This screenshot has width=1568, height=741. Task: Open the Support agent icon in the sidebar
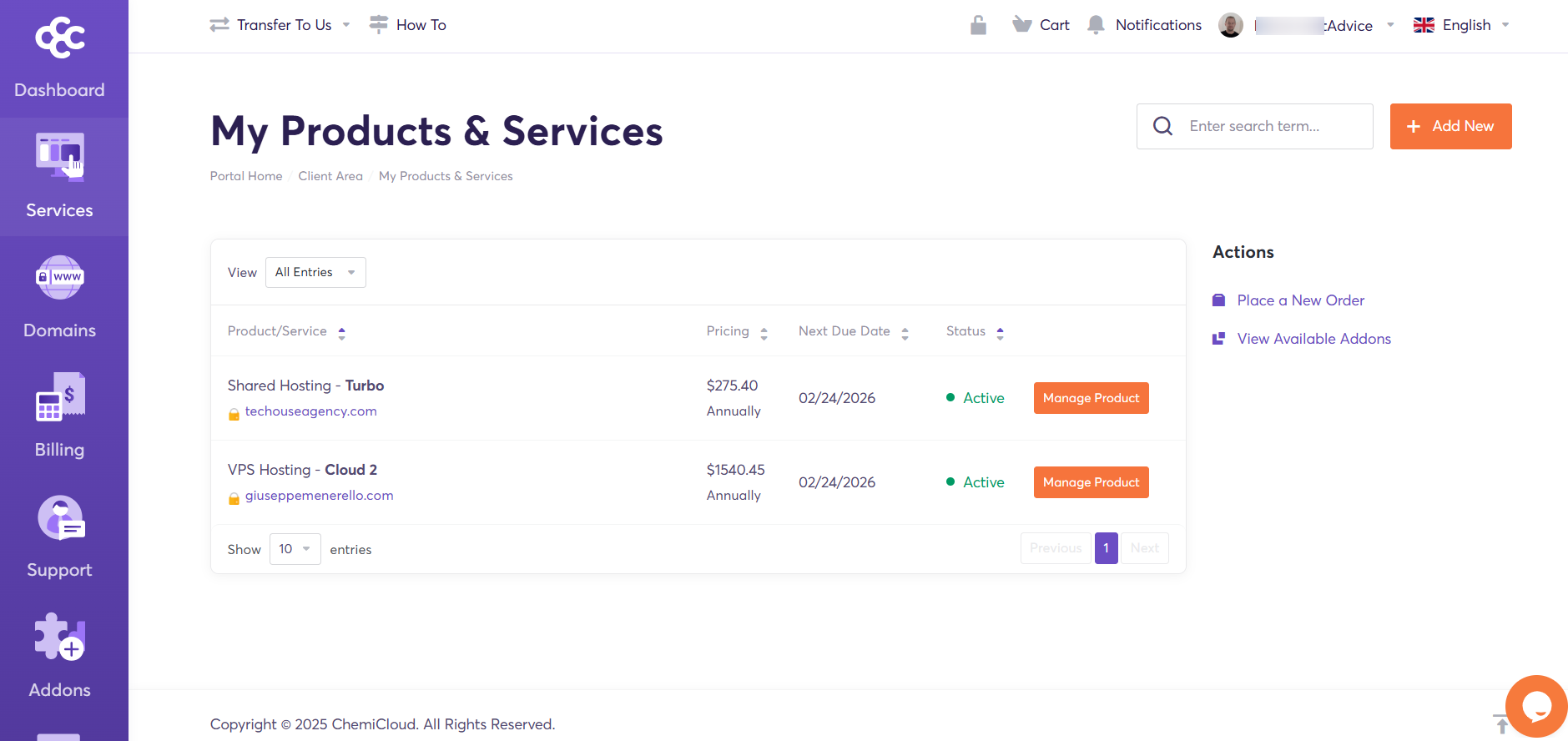click(x=61, y=518)
